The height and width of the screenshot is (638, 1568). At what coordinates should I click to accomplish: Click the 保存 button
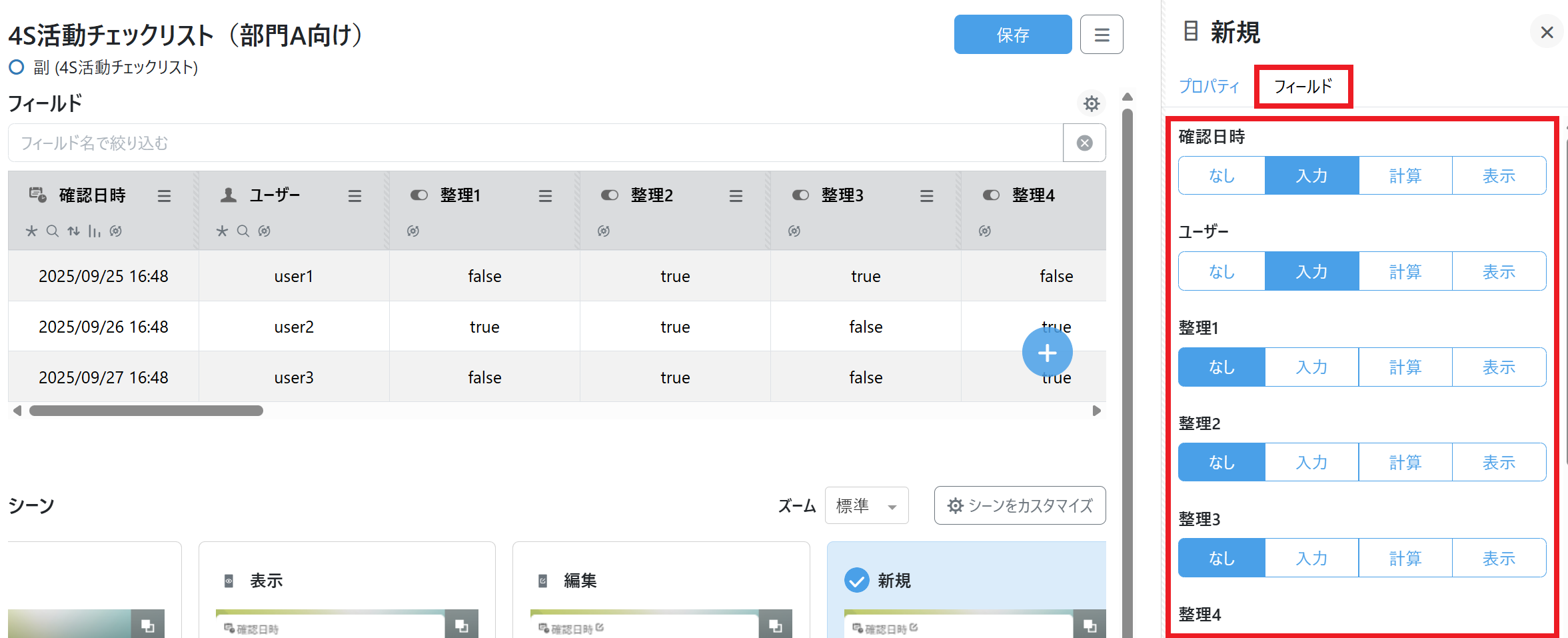(x=1012, y=35)
